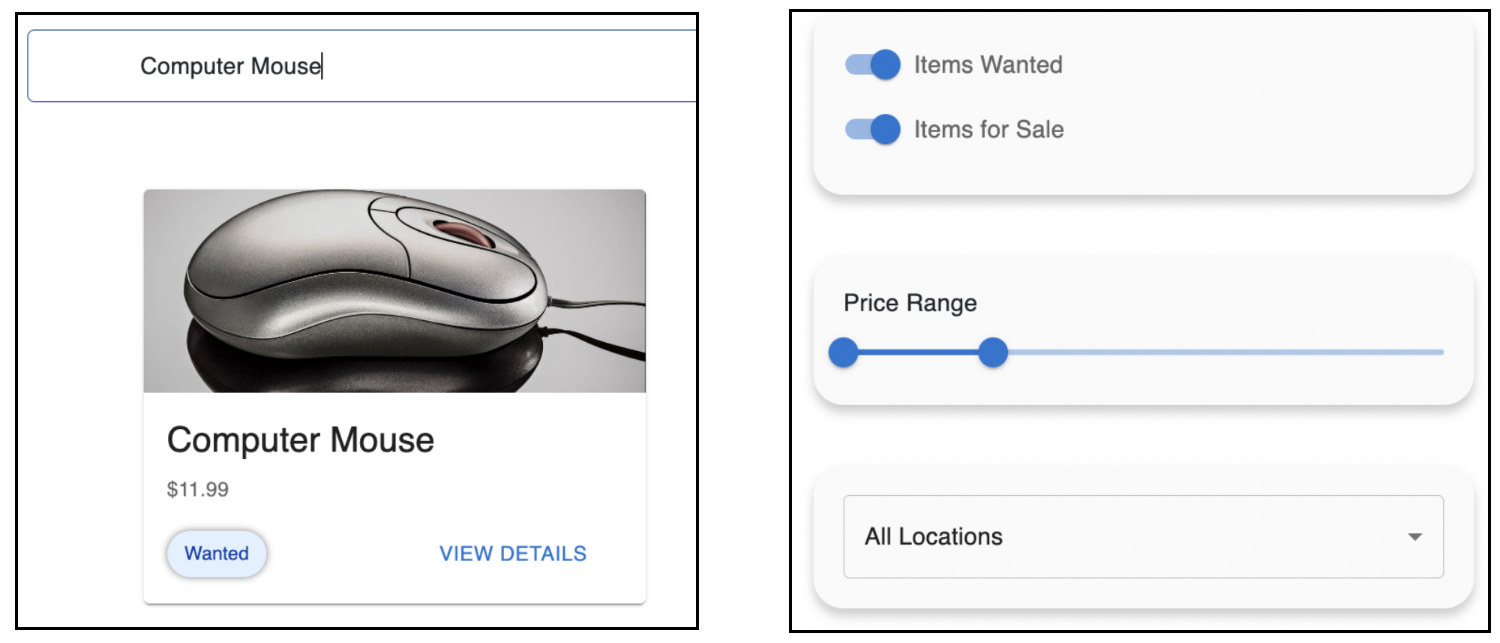Click empty space left of the search text
1500x643 pixels.
click(x=85, y=66)
